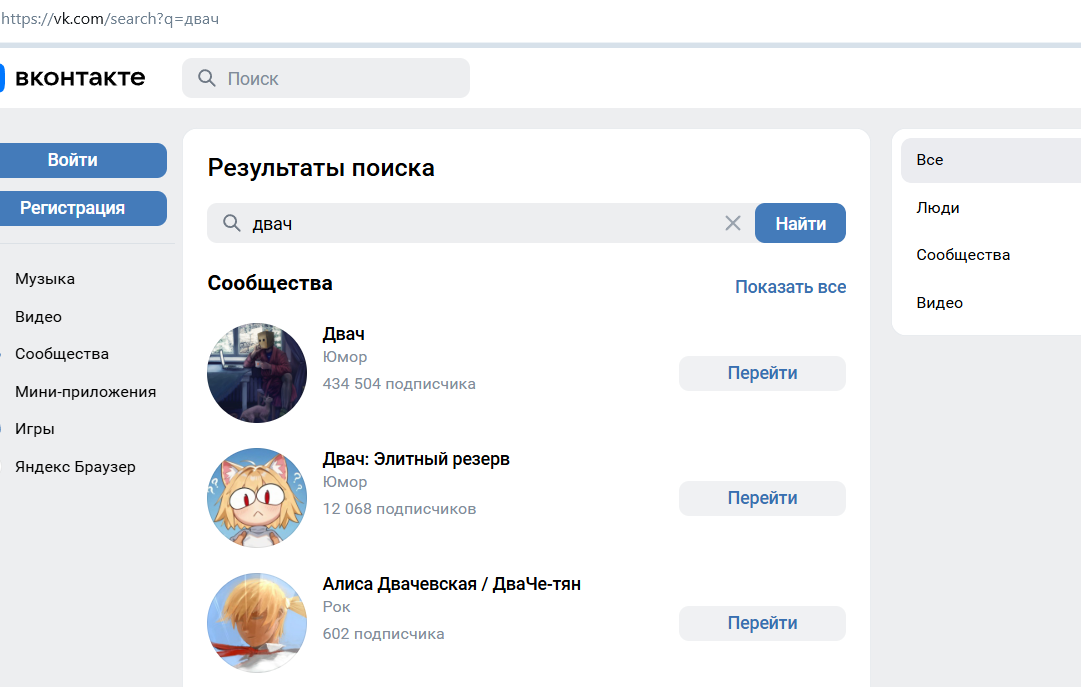Open Видео in the left sidebar
The image size is (1081, 687).
[x=39, y=317]
